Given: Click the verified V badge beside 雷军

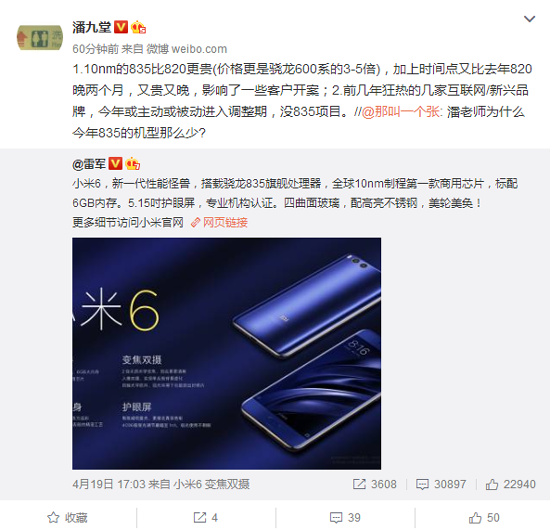Looking at the screenshot, I should (115, 163).
